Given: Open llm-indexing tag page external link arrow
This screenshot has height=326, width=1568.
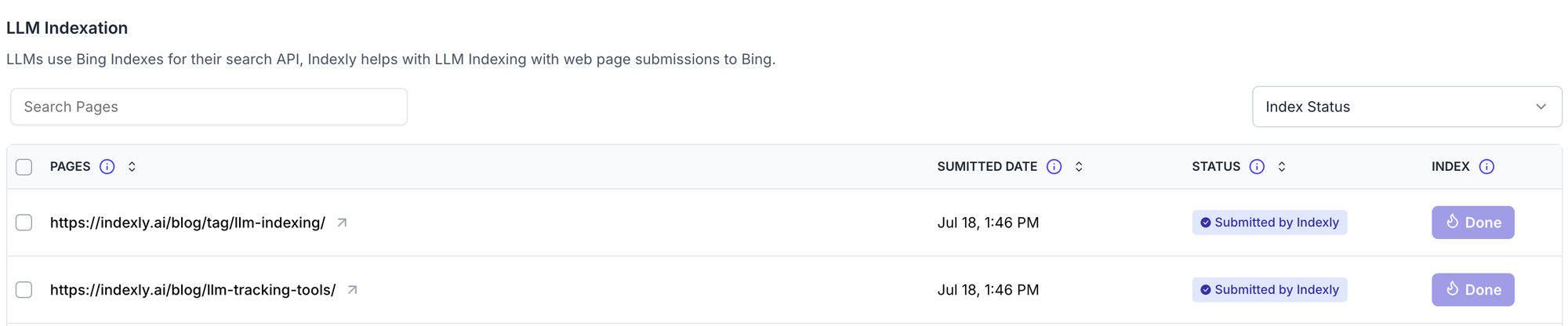Looking at the screenshot, I should [342, 223].
